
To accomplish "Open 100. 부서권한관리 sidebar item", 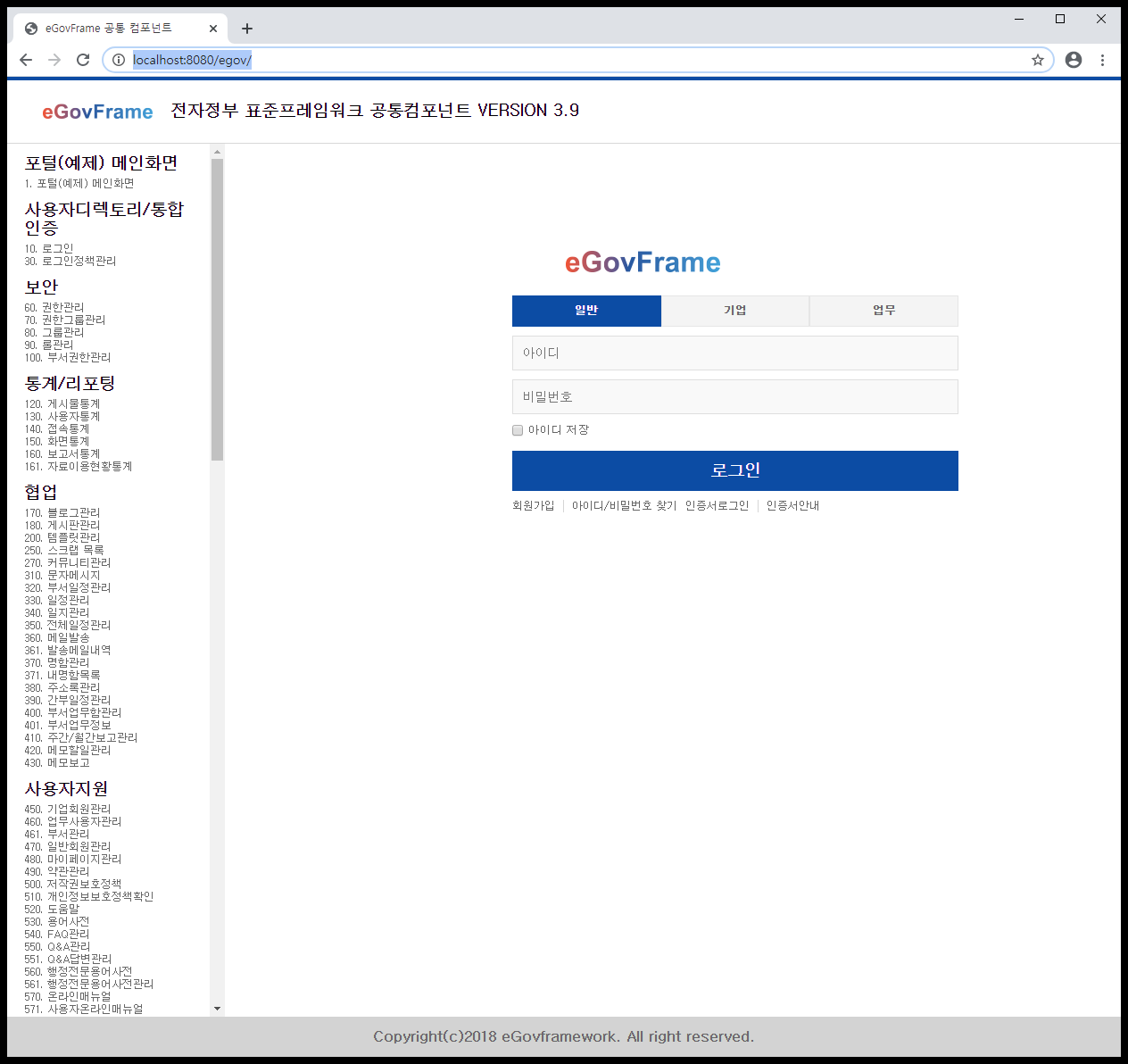I will [68, 357].
